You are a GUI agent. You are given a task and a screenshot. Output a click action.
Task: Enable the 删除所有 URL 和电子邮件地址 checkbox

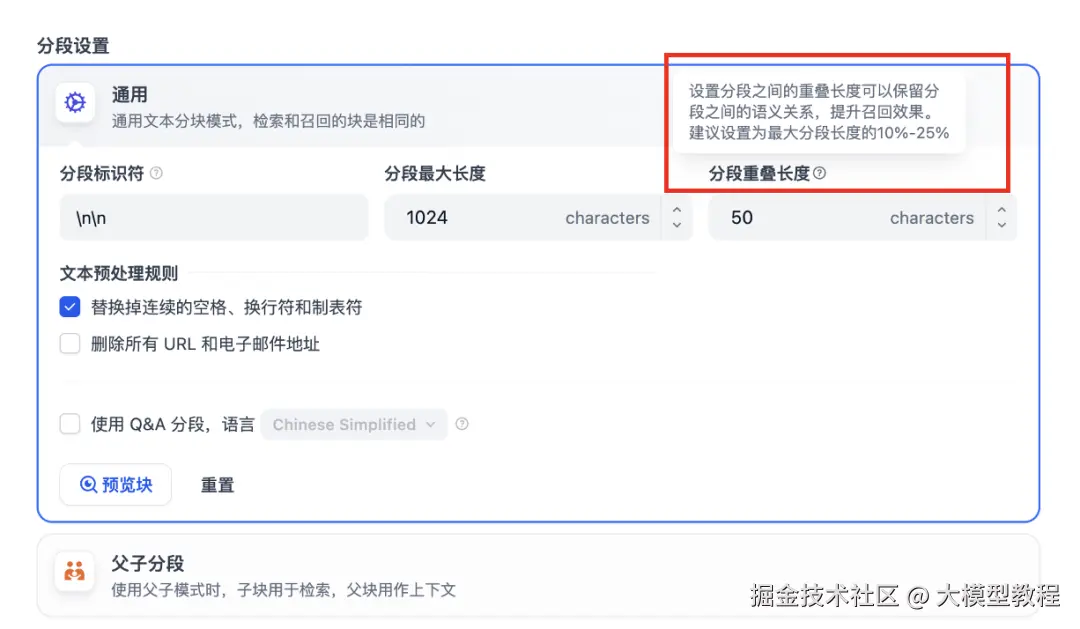tap(70, 343)
